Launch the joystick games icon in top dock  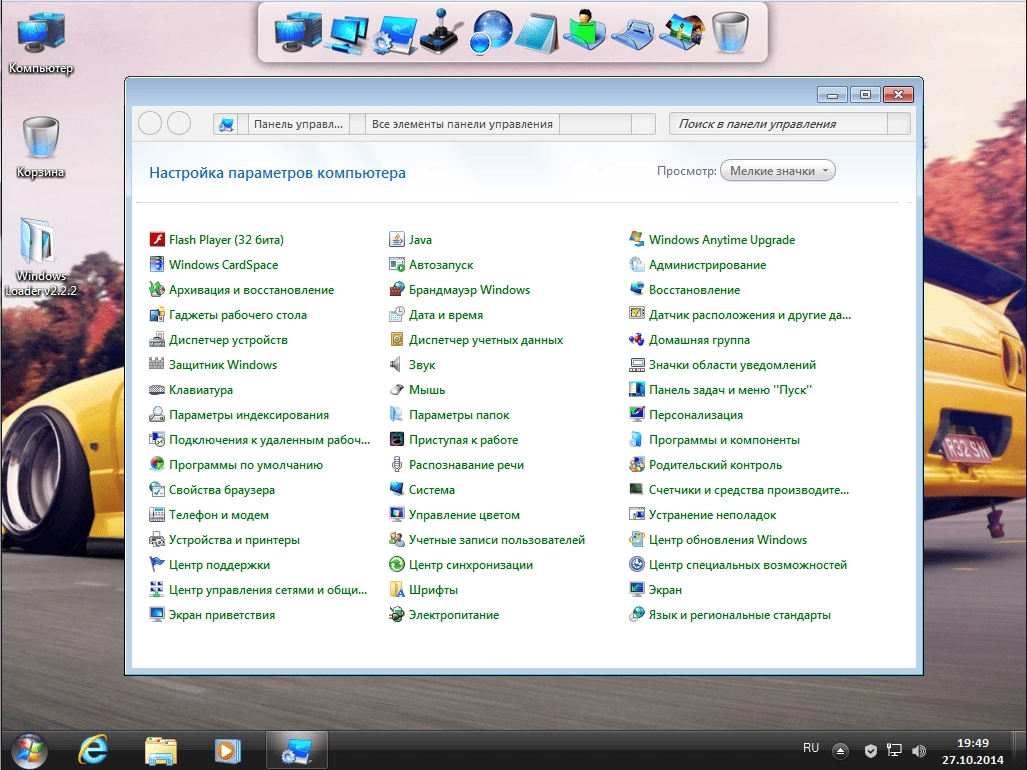click(x=441, y=31)
